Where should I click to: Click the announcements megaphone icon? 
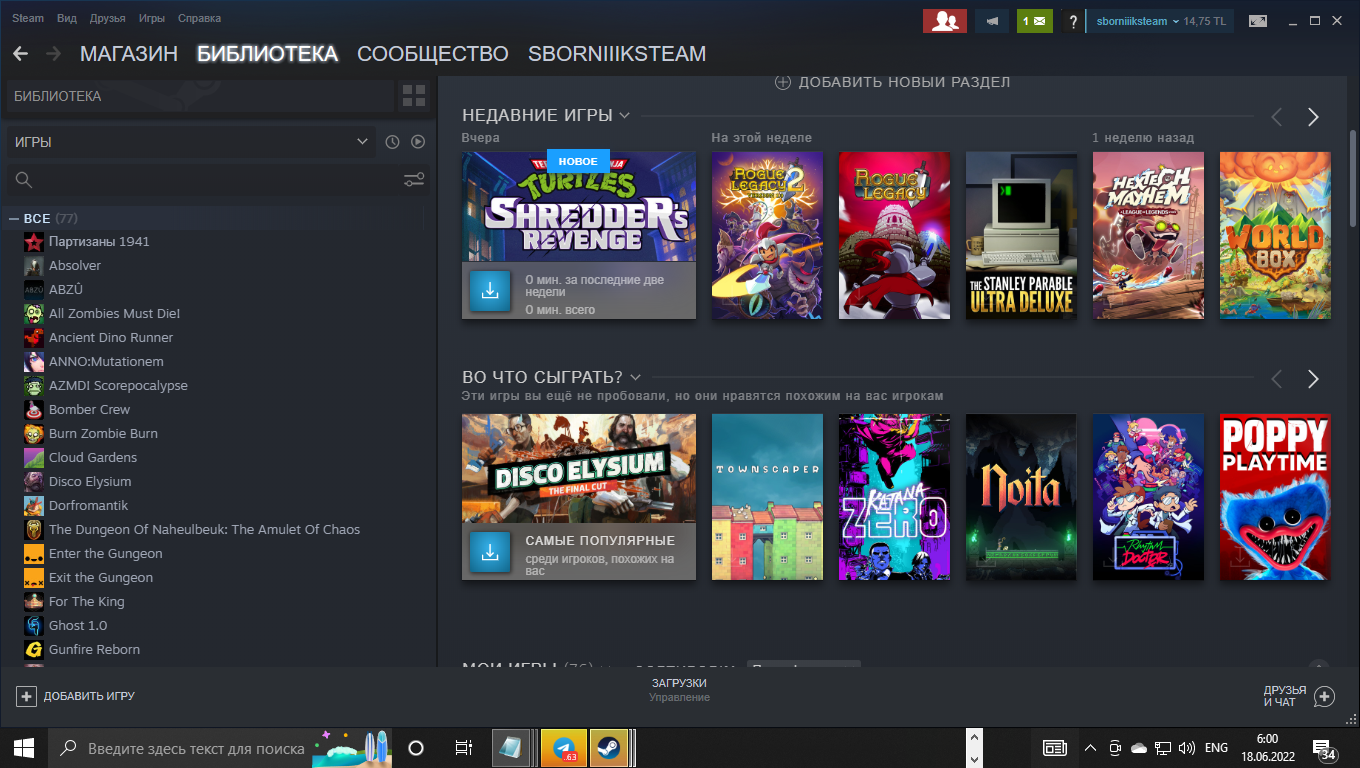(x=992, y=21)
